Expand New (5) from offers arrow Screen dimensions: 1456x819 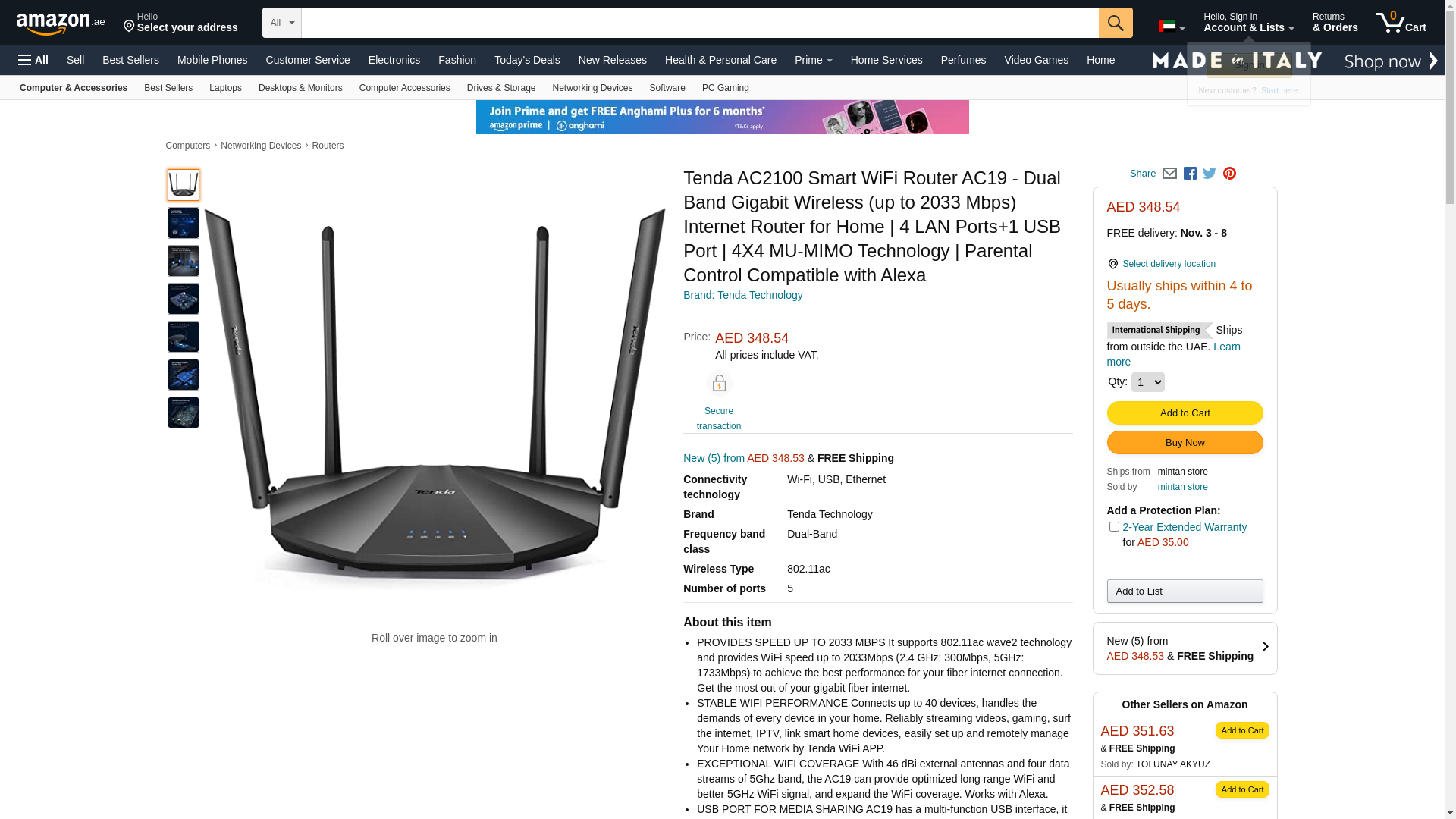(x=1265, y=647)
